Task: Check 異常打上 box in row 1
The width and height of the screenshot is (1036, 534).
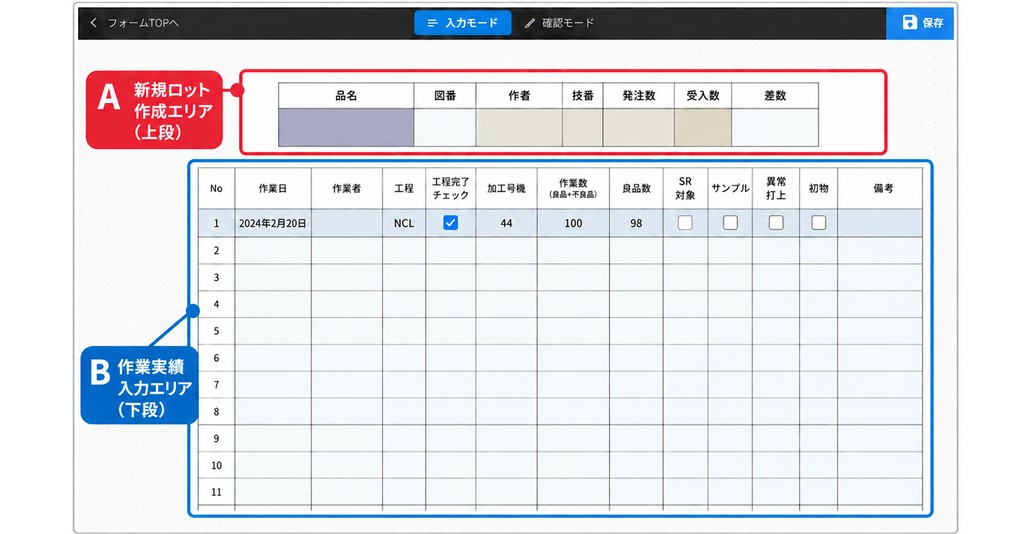Action: click(776, 223)
